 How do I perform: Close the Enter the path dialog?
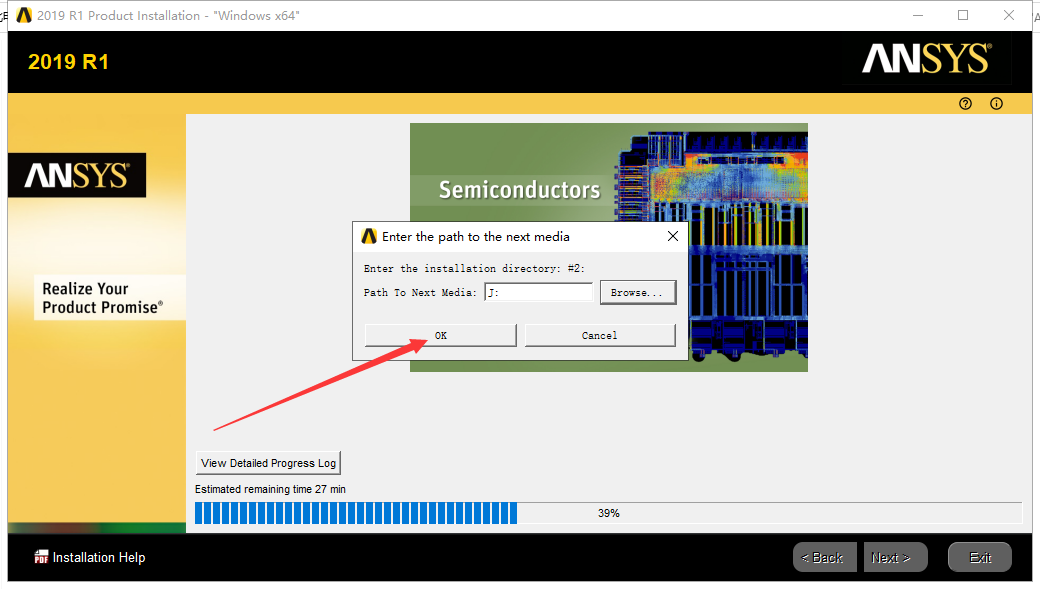pos(673,236)
